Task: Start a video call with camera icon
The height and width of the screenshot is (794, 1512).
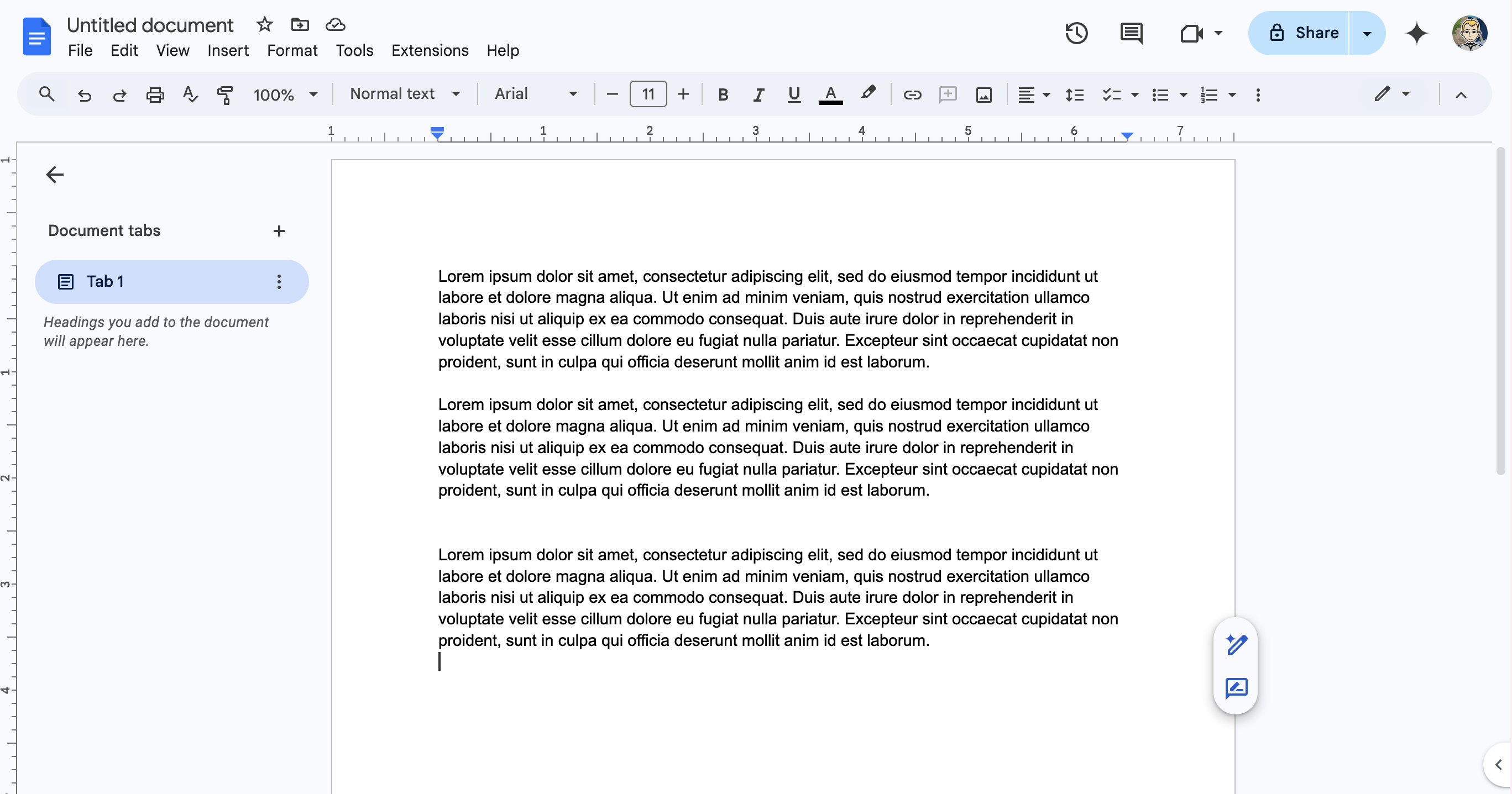Action: click(x=1191, y=33)
